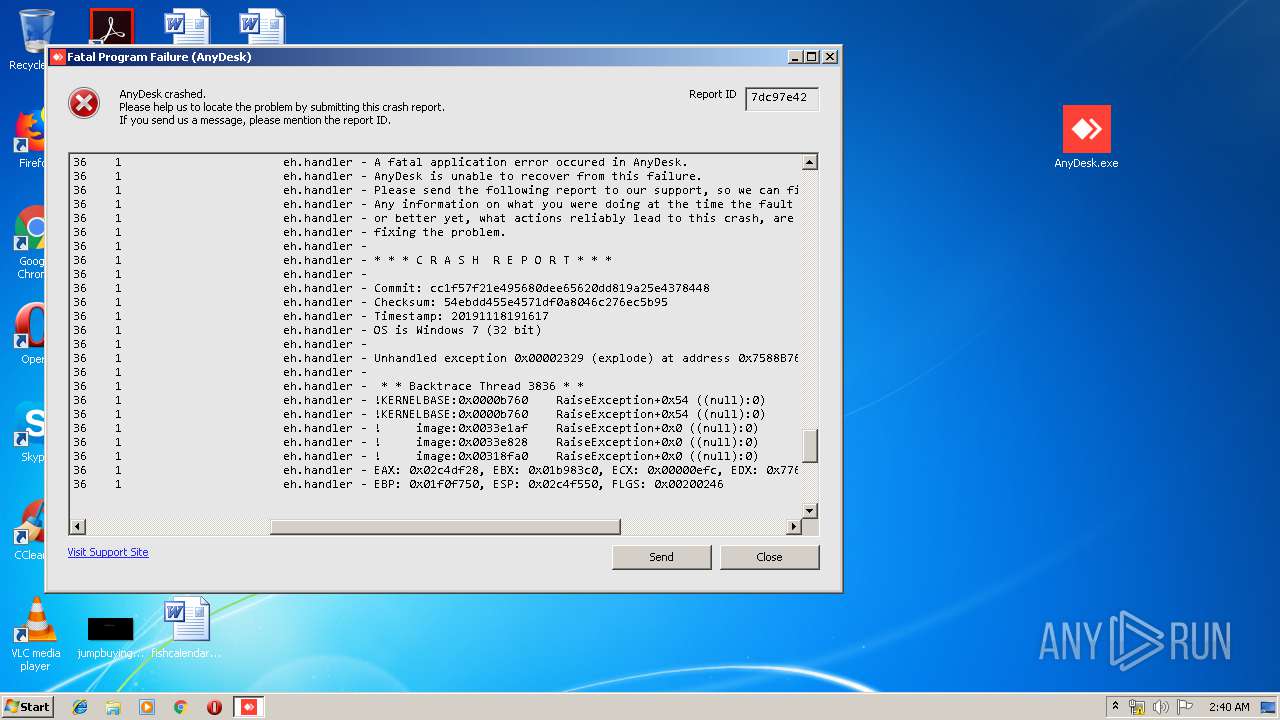Open the Adobe Acrobat desktop icon

(110, 26)
